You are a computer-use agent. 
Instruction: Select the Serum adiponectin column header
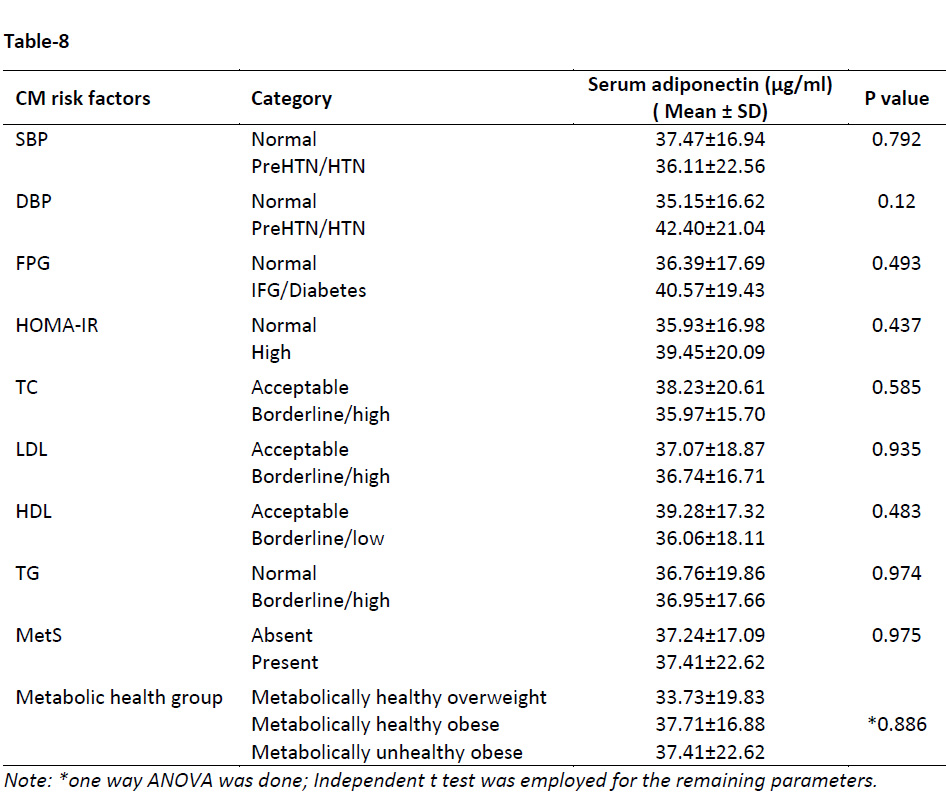710,97
